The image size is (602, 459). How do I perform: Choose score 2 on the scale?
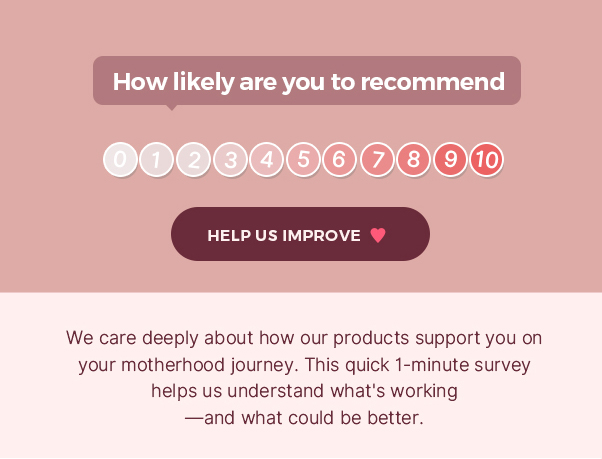pos(193,159)
